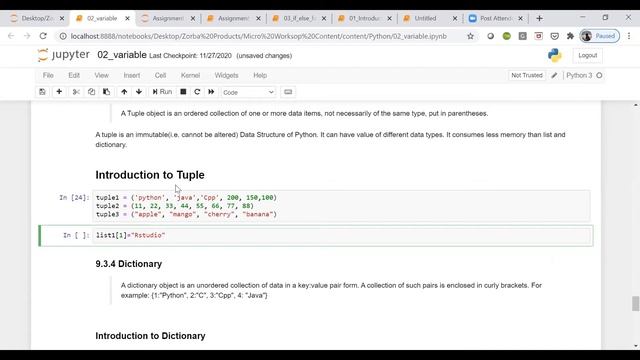Click the list1[1]="Rstudio" code cell
Viewport: 640px width, 360px height.
point(341,236)
